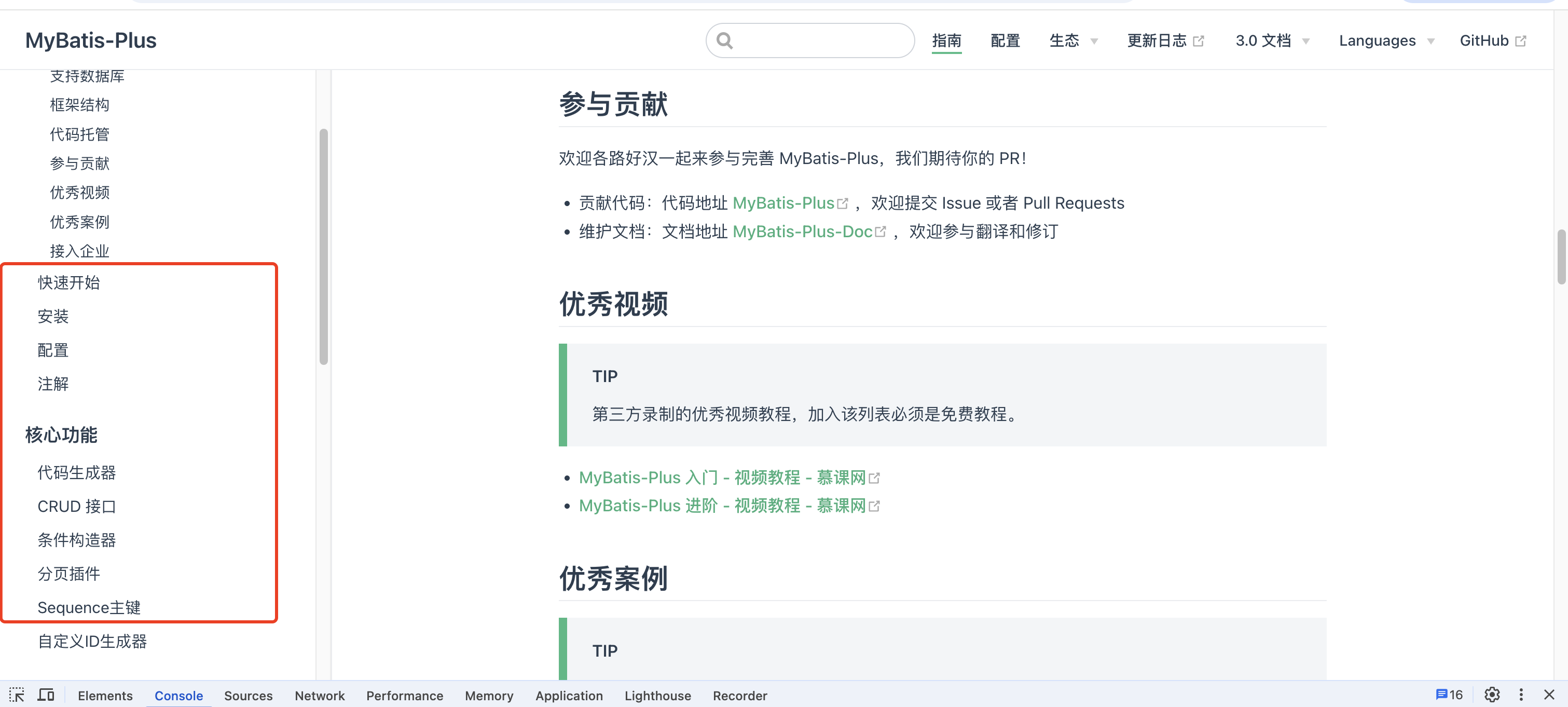Open 注解 sidebar page
Screen dimensions: 1568x707
[x=53, y=384]
